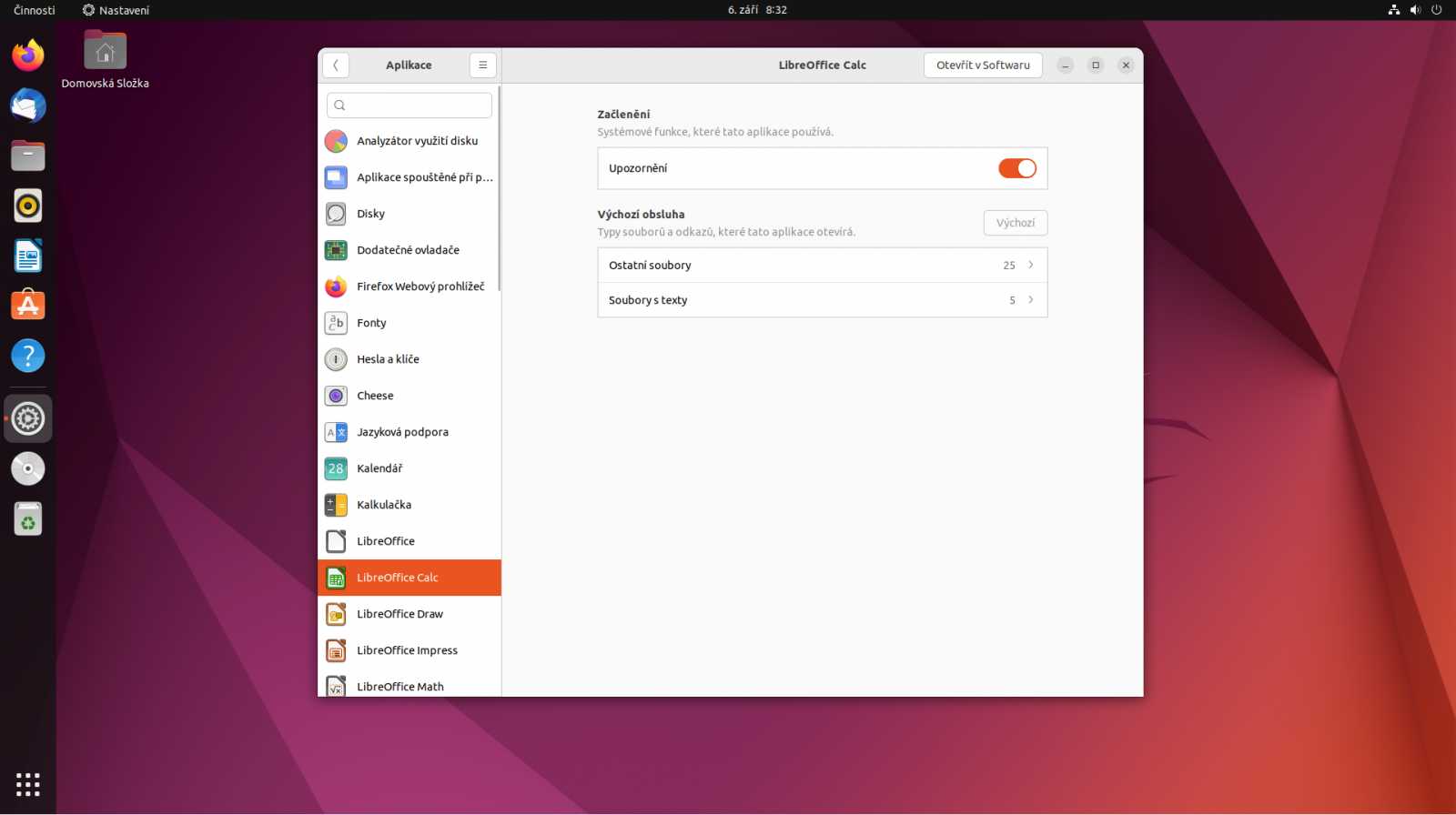Click the LibreOffice Draw icon
This screenshot has width=1456, height=815.
click(x=336, y=614)
